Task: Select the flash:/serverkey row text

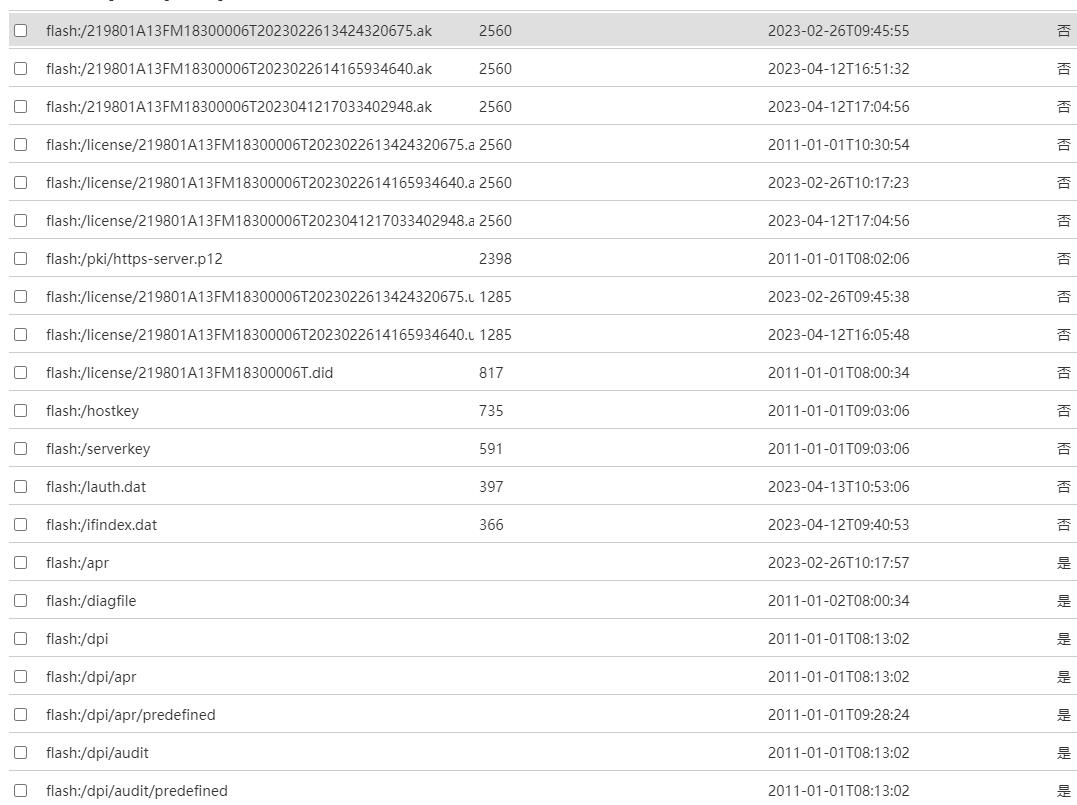Action: pyautogui.click(x=98, y=449)
